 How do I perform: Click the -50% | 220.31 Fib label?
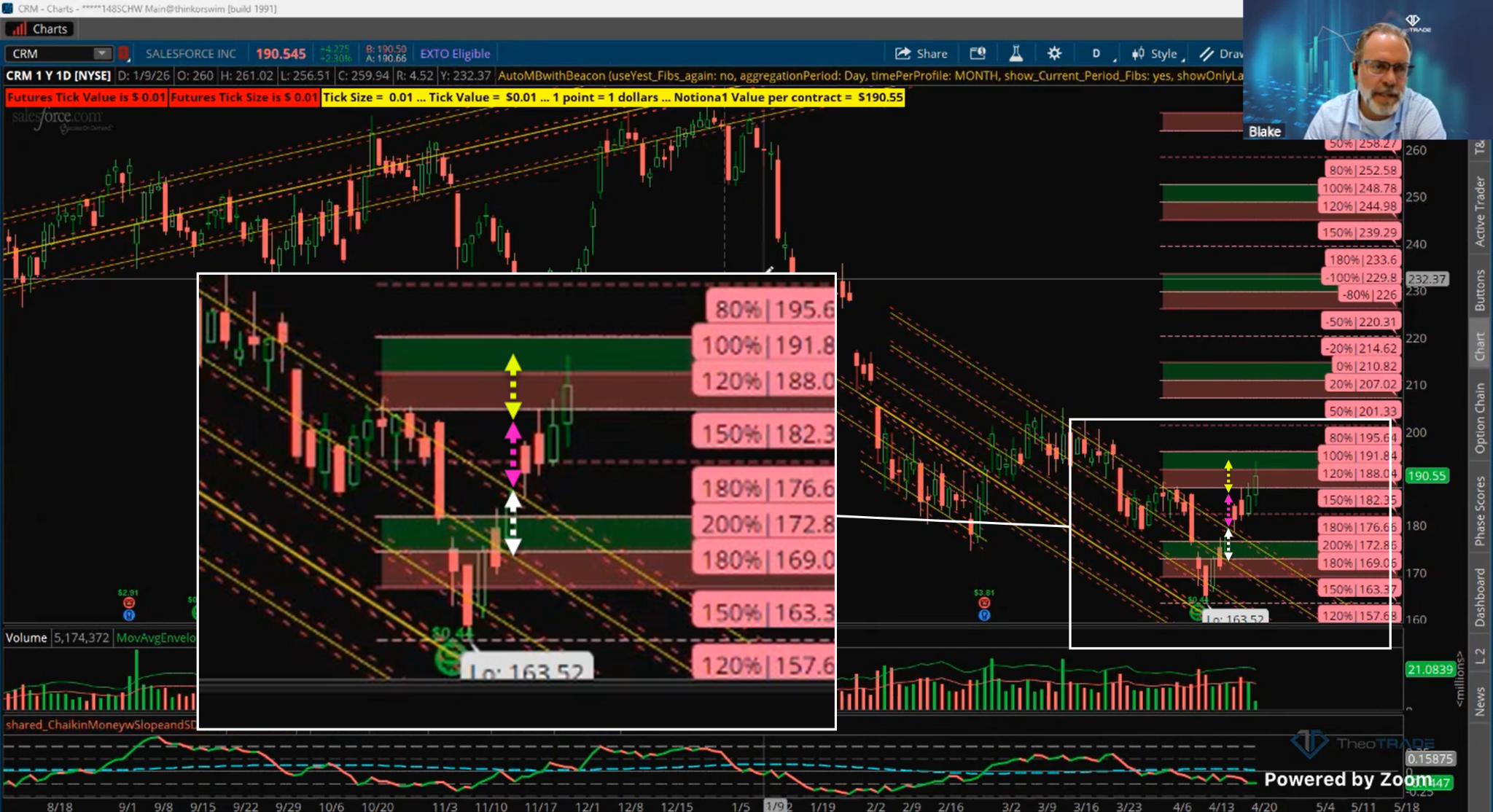pos(1360,321)
